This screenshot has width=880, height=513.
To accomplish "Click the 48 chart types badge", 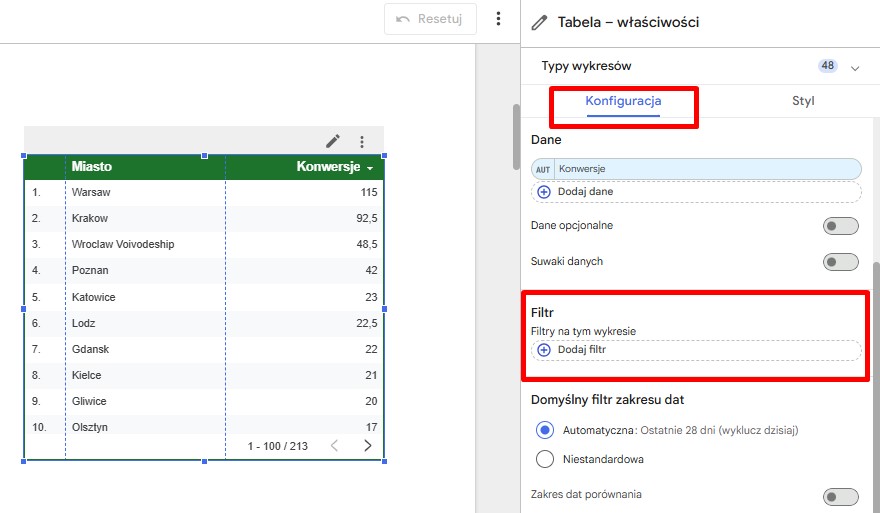I will pyautogui.click(x=827, y=66).
